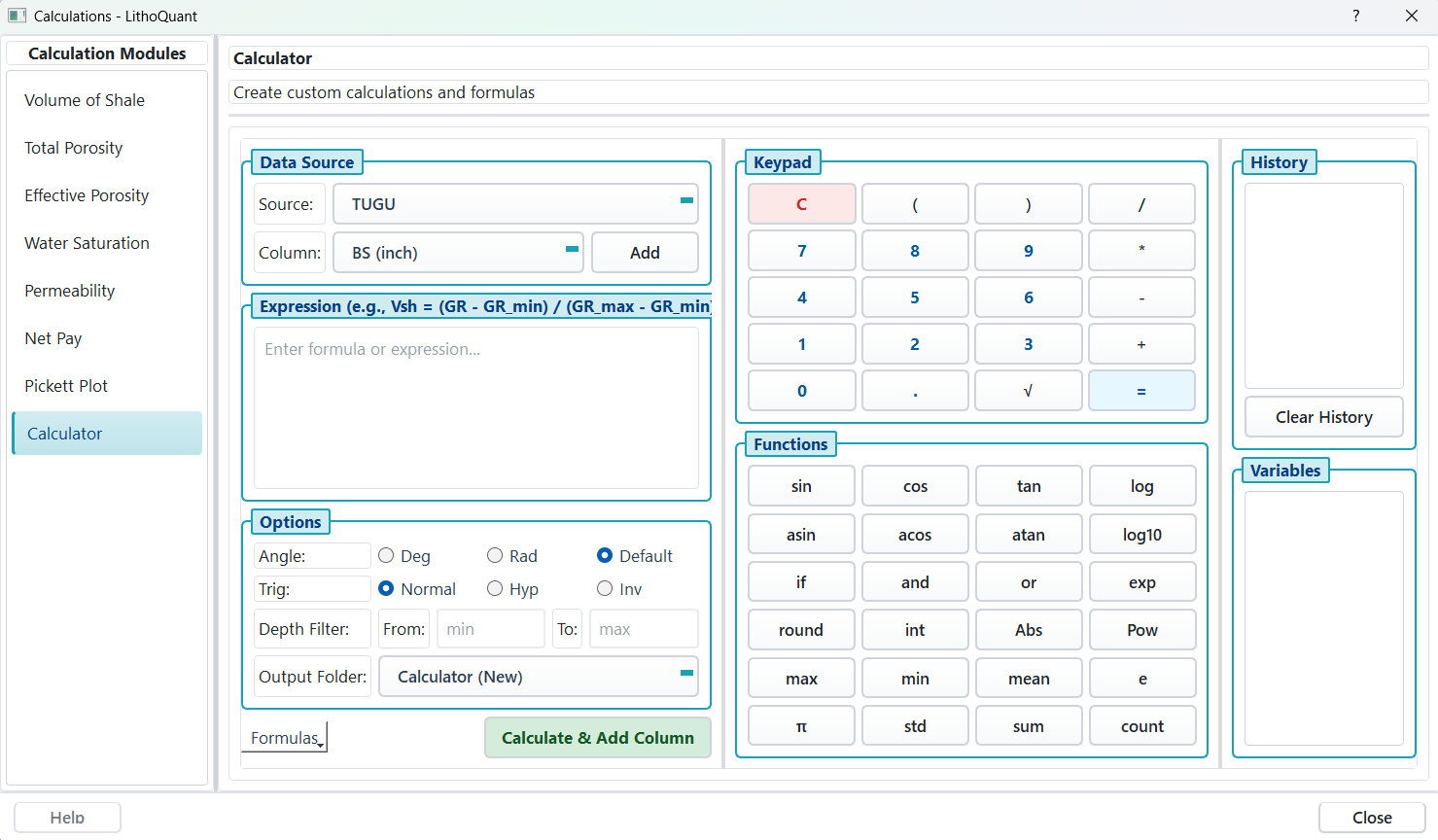Select the Deg angle radio button
The width and height of the screenshot is (1438, 840).
point(387,556)
